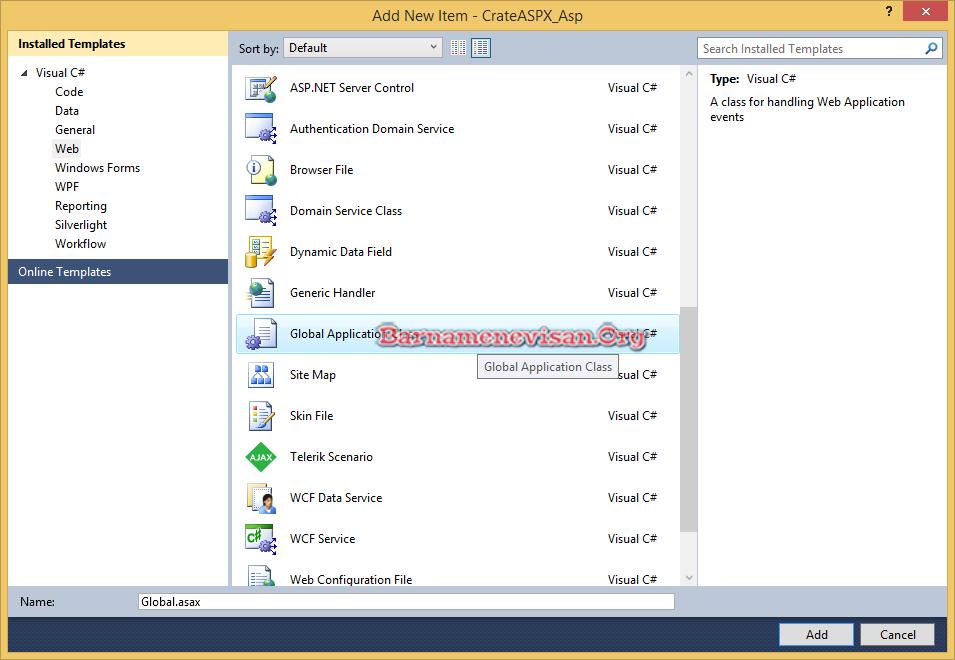The height and width of the screenshot is (660, 955).
Task: Open the Online Templates section
Action: point(65,272)
